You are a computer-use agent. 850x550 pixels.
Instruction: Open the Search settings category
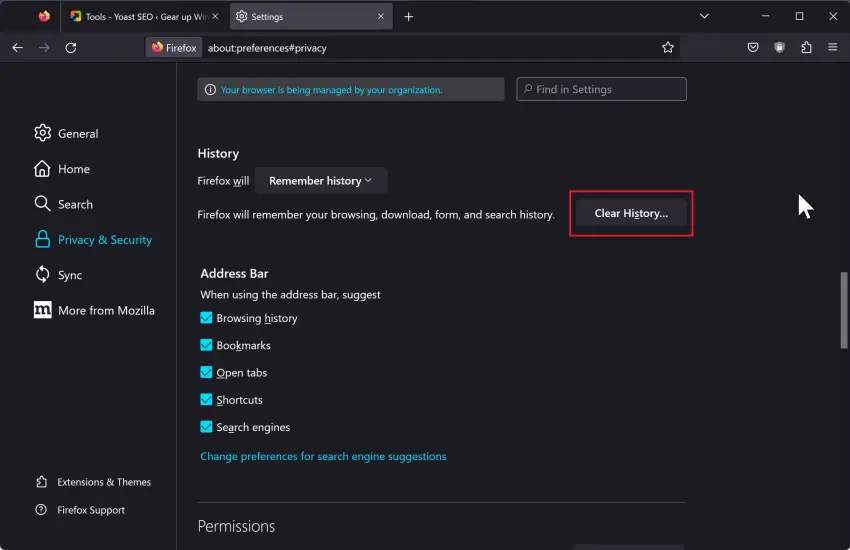pyautogui.click(x=63, y=204)
